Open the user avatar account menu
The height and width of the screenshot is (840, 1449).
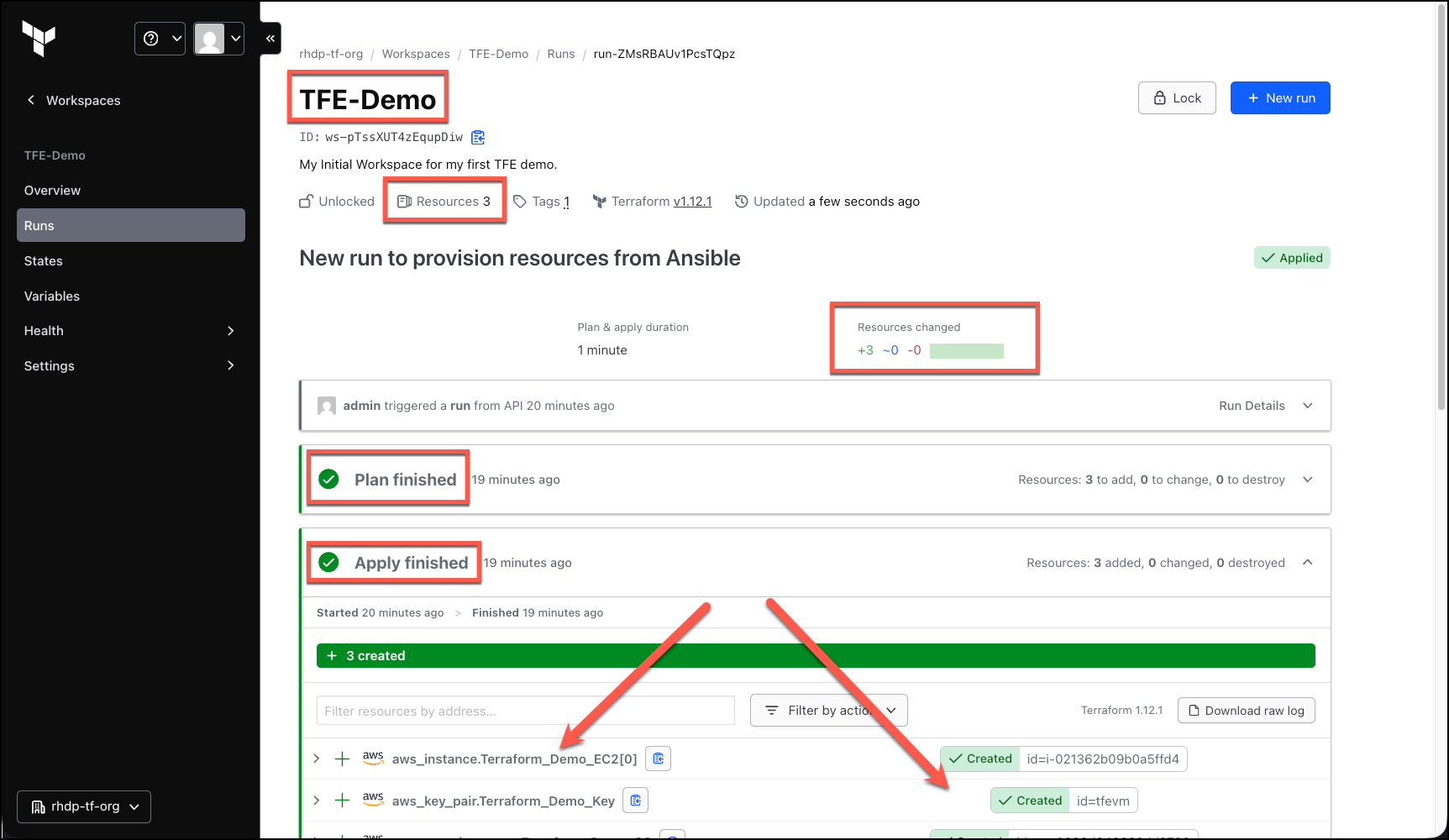(218, 39)
